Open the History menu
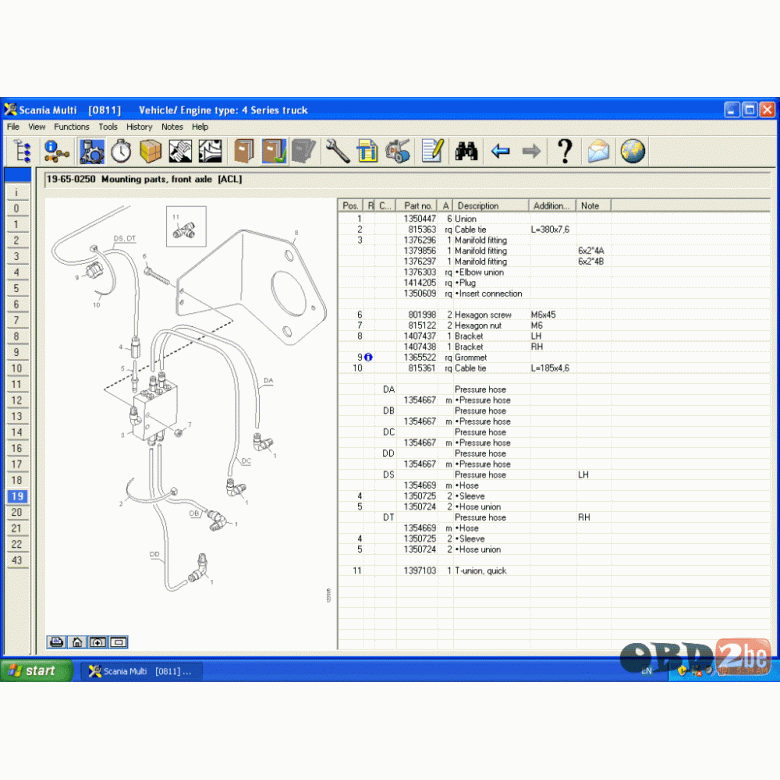This screenshot has height=780, width=780. (139, 127)
